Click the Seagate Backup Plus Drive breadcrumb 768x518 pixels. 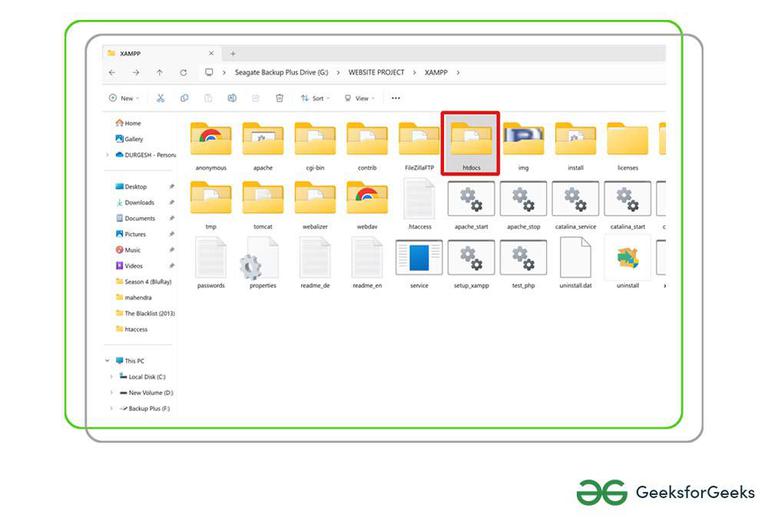(x=281, y=72)
